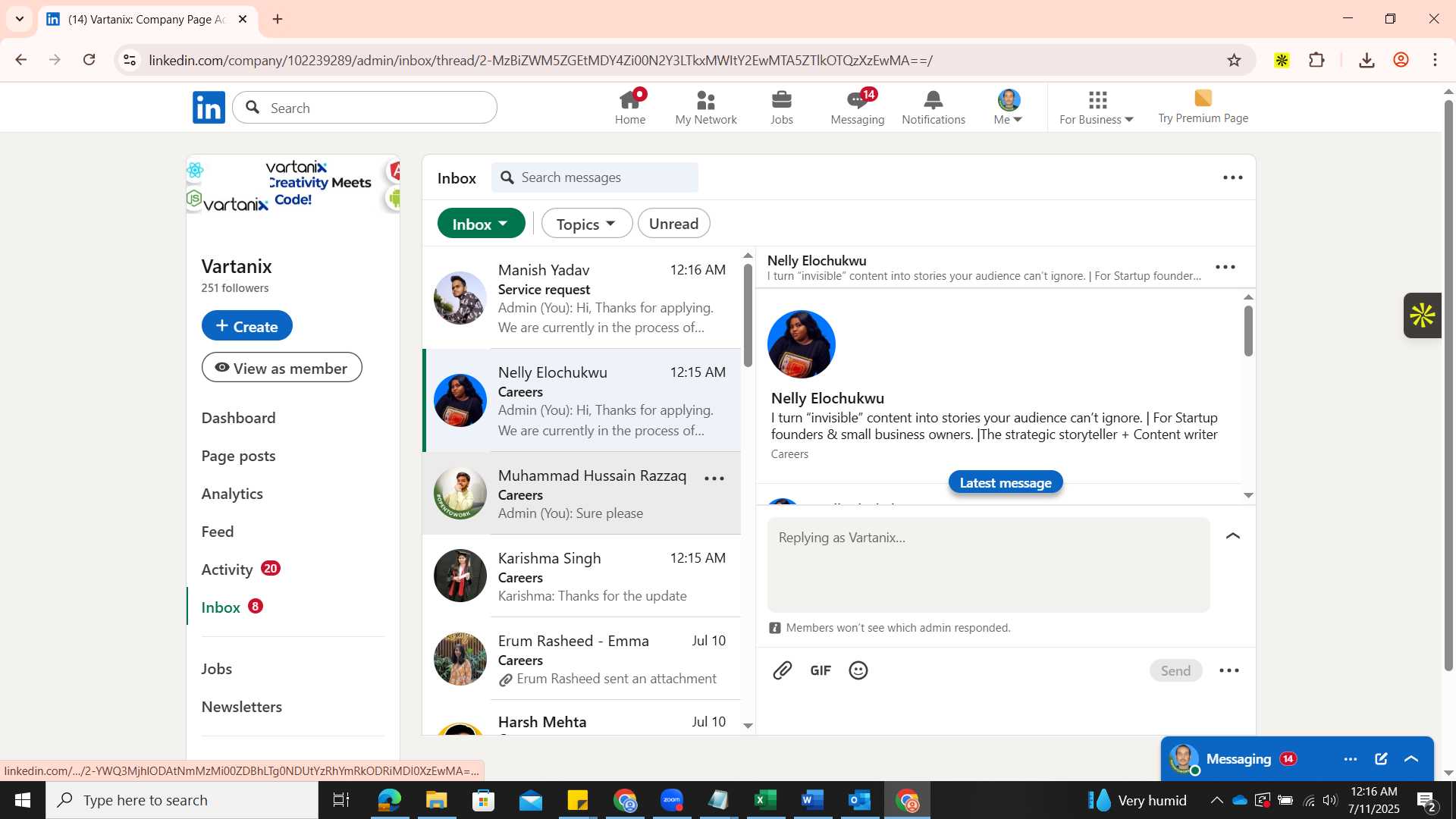Screen dimensions: 1456x819
Task: Open Harsh Mehta's conversation
Action: point(582,719)
